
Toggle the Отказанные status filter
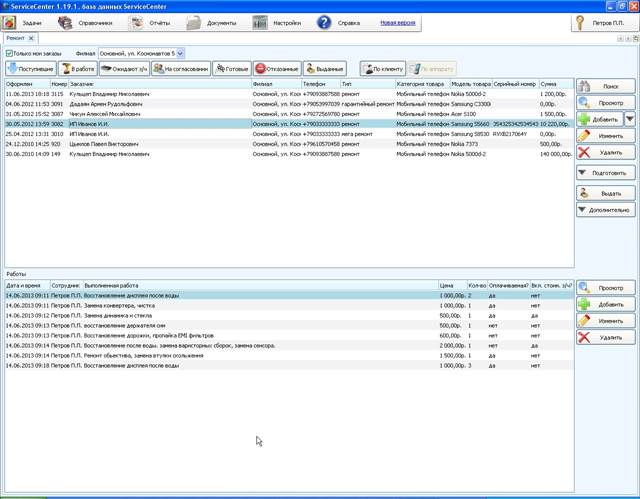click(x=277, y=69)
